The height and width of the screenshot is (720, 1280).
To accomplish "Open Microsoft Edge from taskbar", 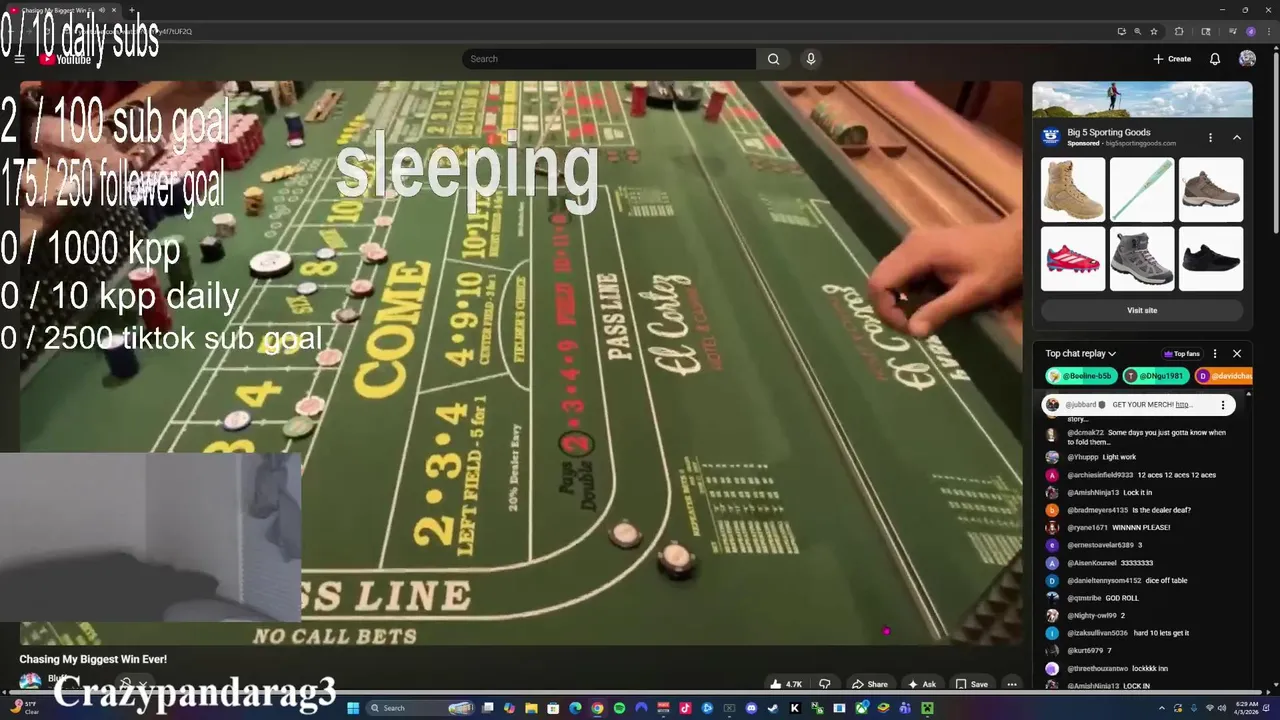I will pos(575,708).
